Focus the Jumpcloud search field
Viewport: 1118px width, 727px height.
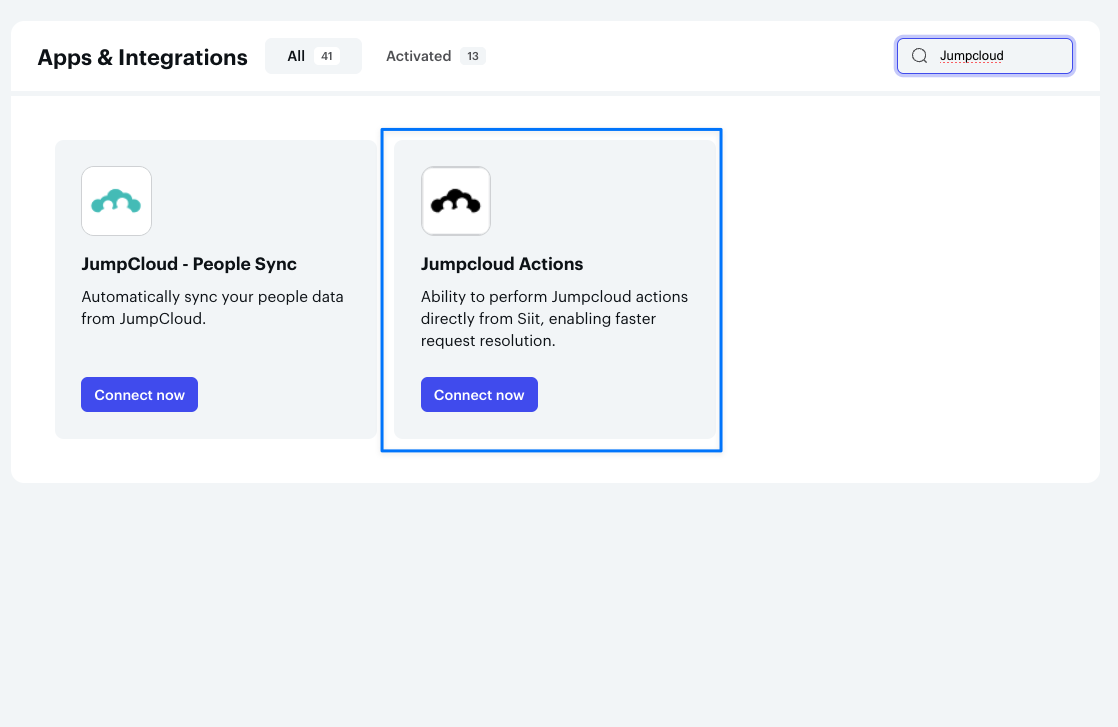(x=985, y=56)
